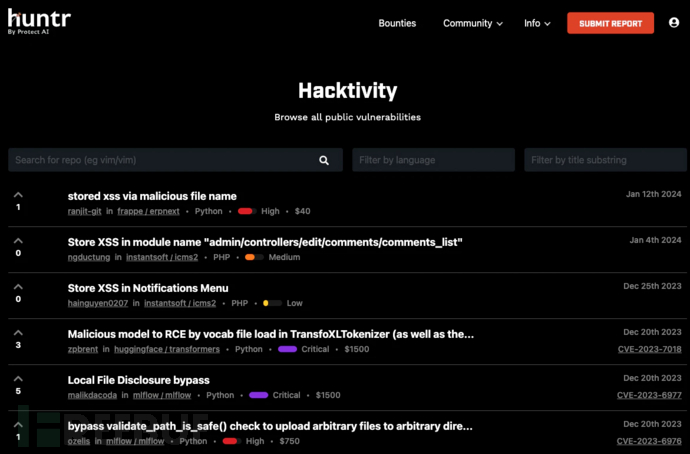Image resolution: width=690 pixels, height=454 pixels.
Task: Click the red High severity indicator
Action: coord(247,211)
